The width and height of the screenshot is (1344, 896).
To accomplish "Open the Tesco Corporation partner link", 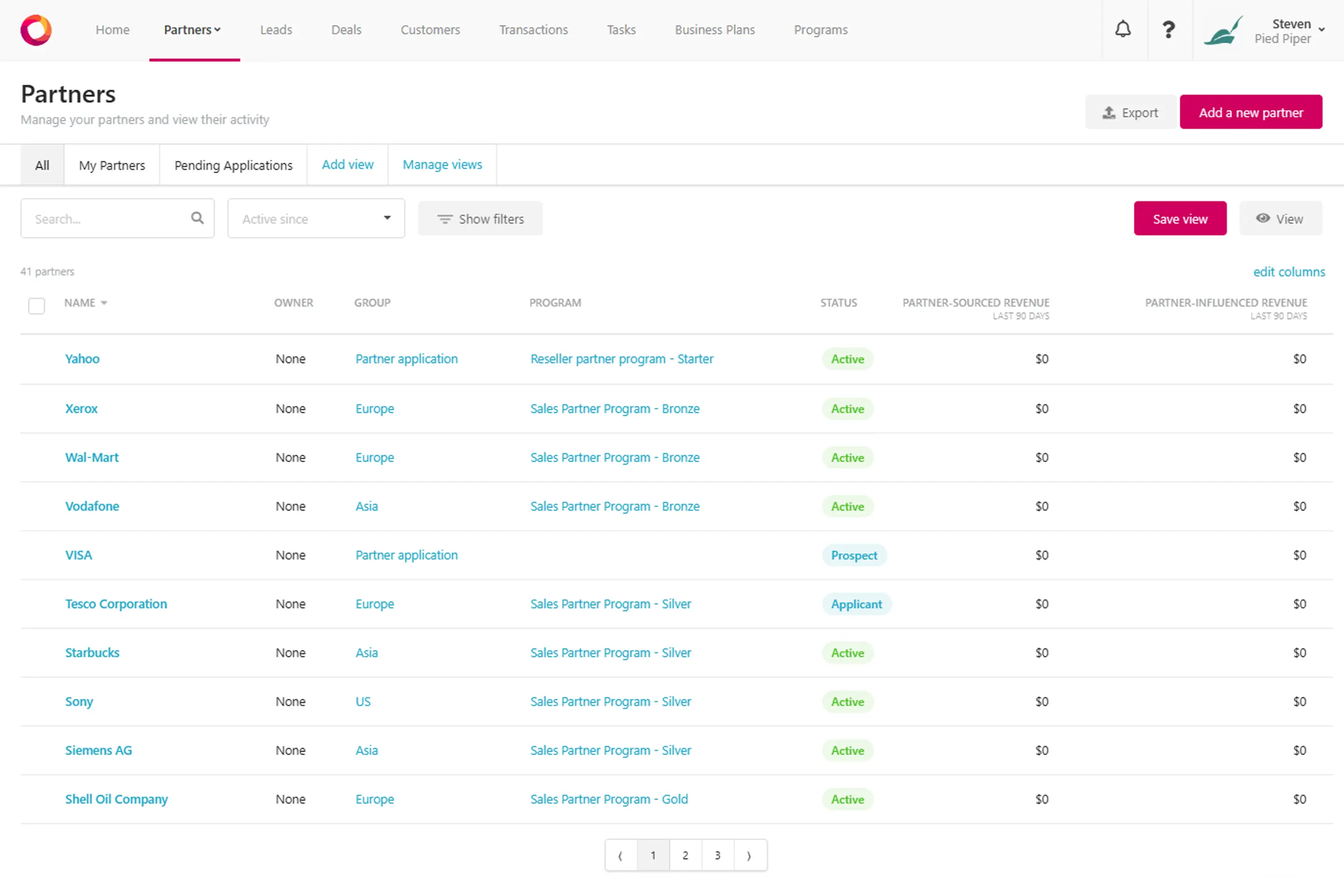I will point(116,604).
